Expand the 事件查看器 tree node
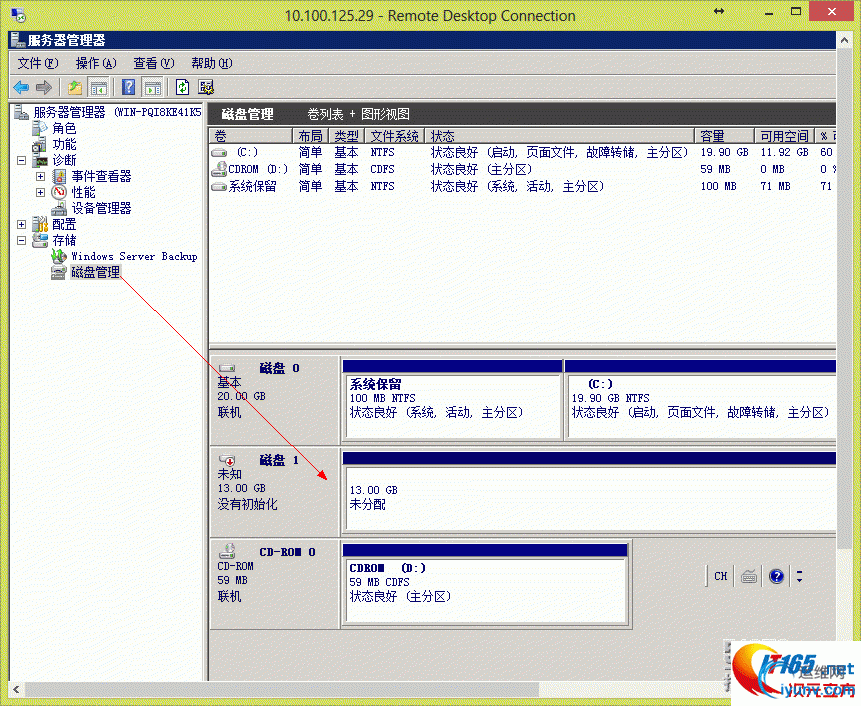This screenshot has height=706, width=861. 40,177
